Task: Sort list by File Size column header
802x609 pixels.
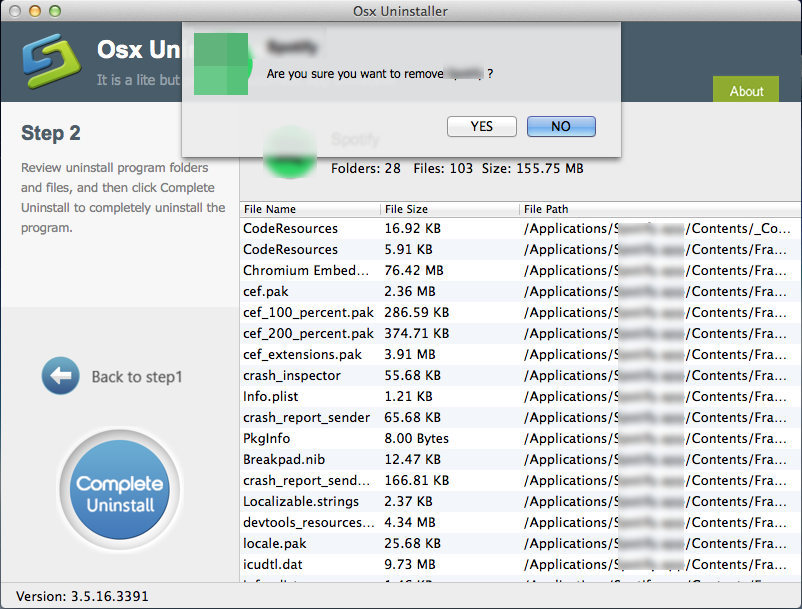Action: [448, 209]
